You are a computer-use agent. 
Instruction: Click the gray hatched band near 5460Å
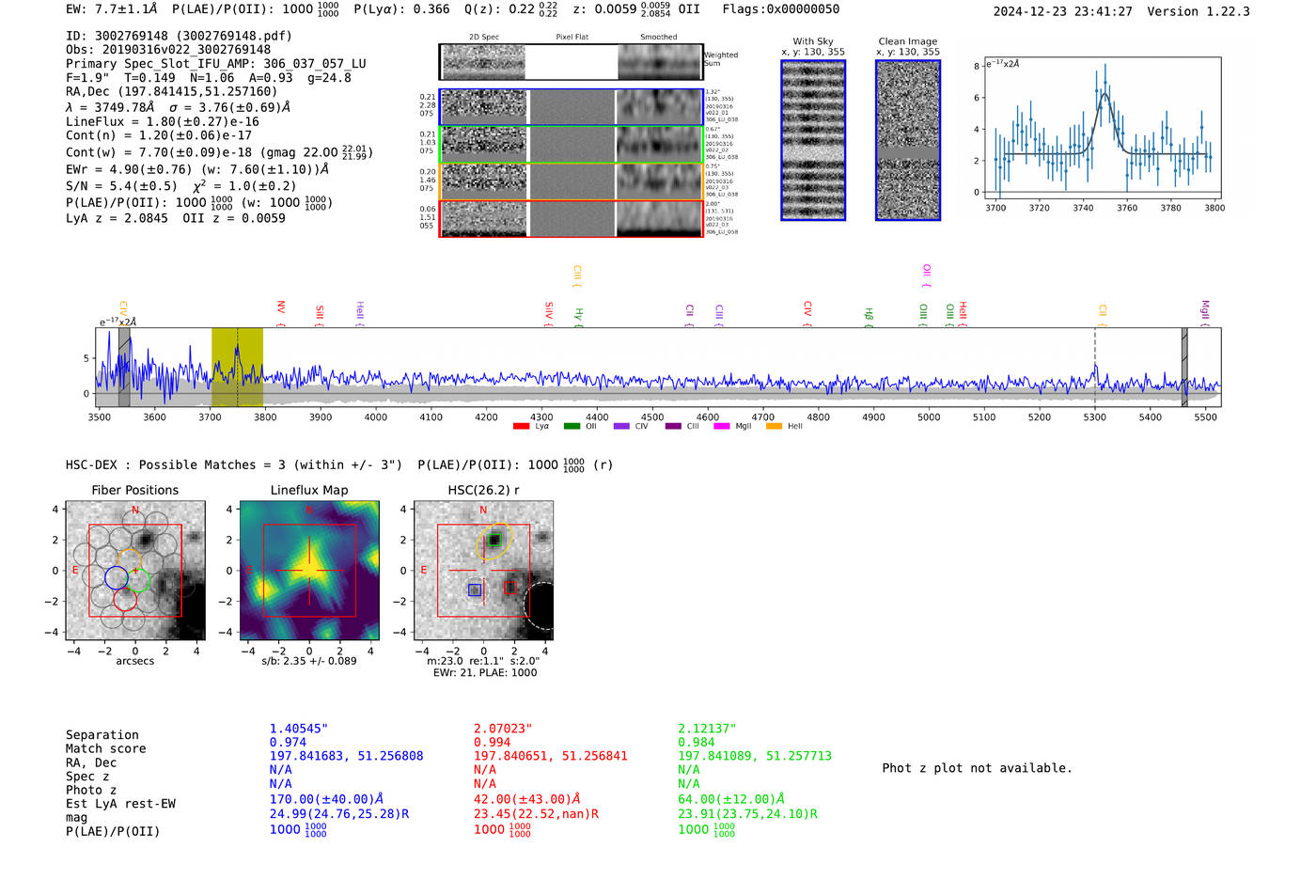coord(1184,368)
